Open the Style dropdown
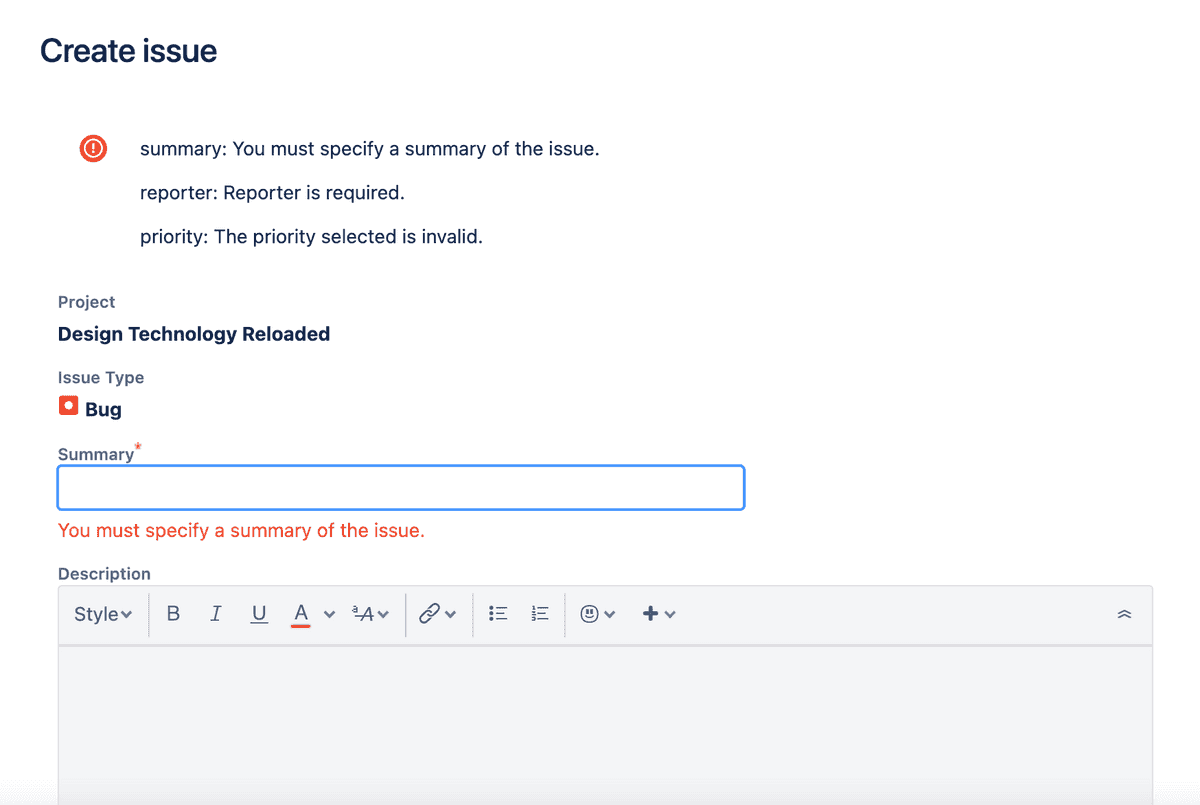 coord(102,613)
